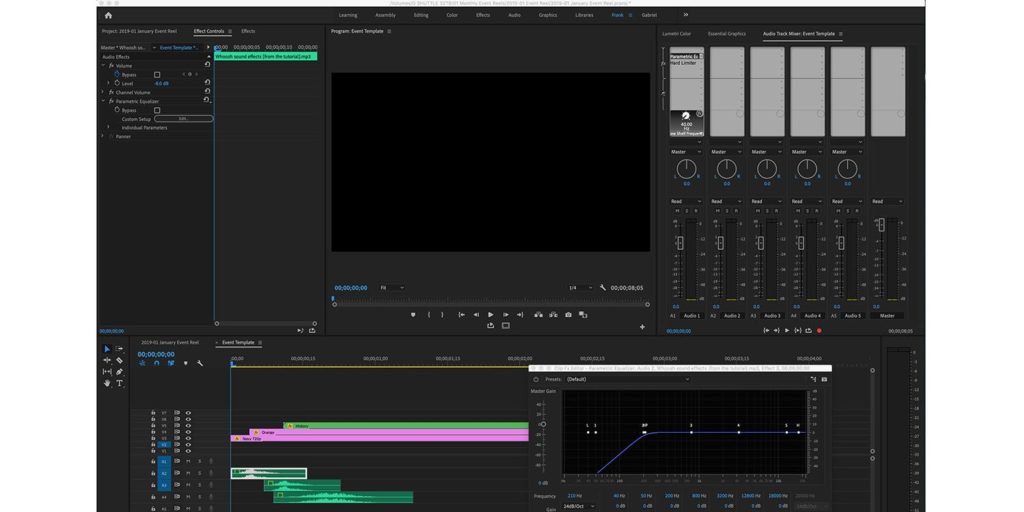Expand Individual Parameters in Effect Controls
The image size is (1024, 512).
pyautogui.click(x=110, y=127)
